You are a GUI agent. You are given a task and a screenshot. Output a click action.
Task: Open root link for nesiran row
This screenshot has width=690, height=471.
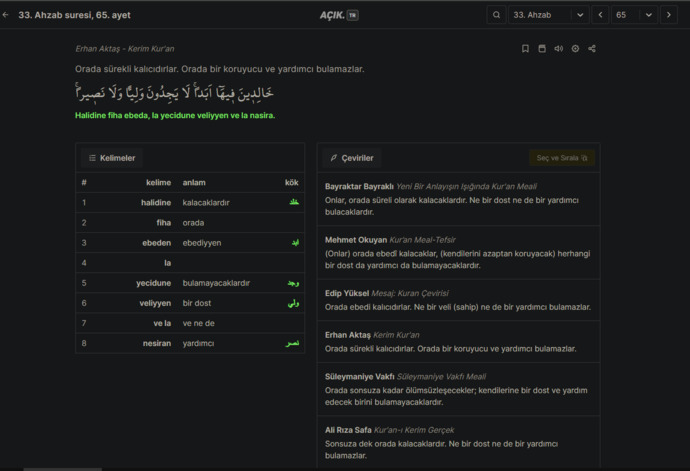click(x=292, y=343)
